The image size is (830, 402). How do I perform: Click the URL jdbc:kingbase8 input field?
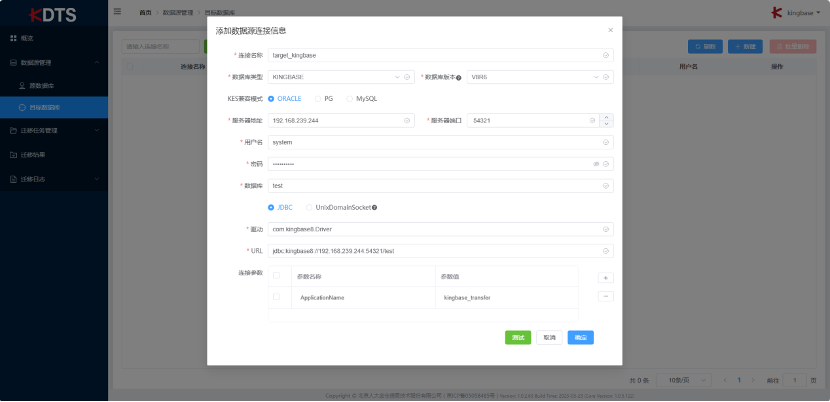coord(441,251)
